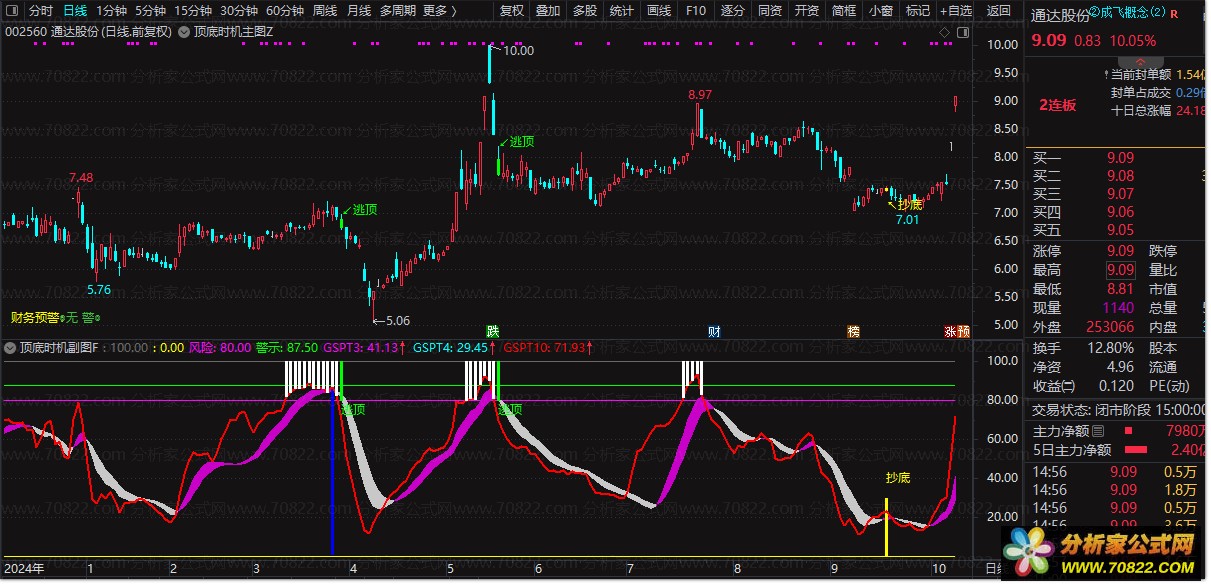
Task: Click the list icon beside 主力净额
Action: (1099, 431)
